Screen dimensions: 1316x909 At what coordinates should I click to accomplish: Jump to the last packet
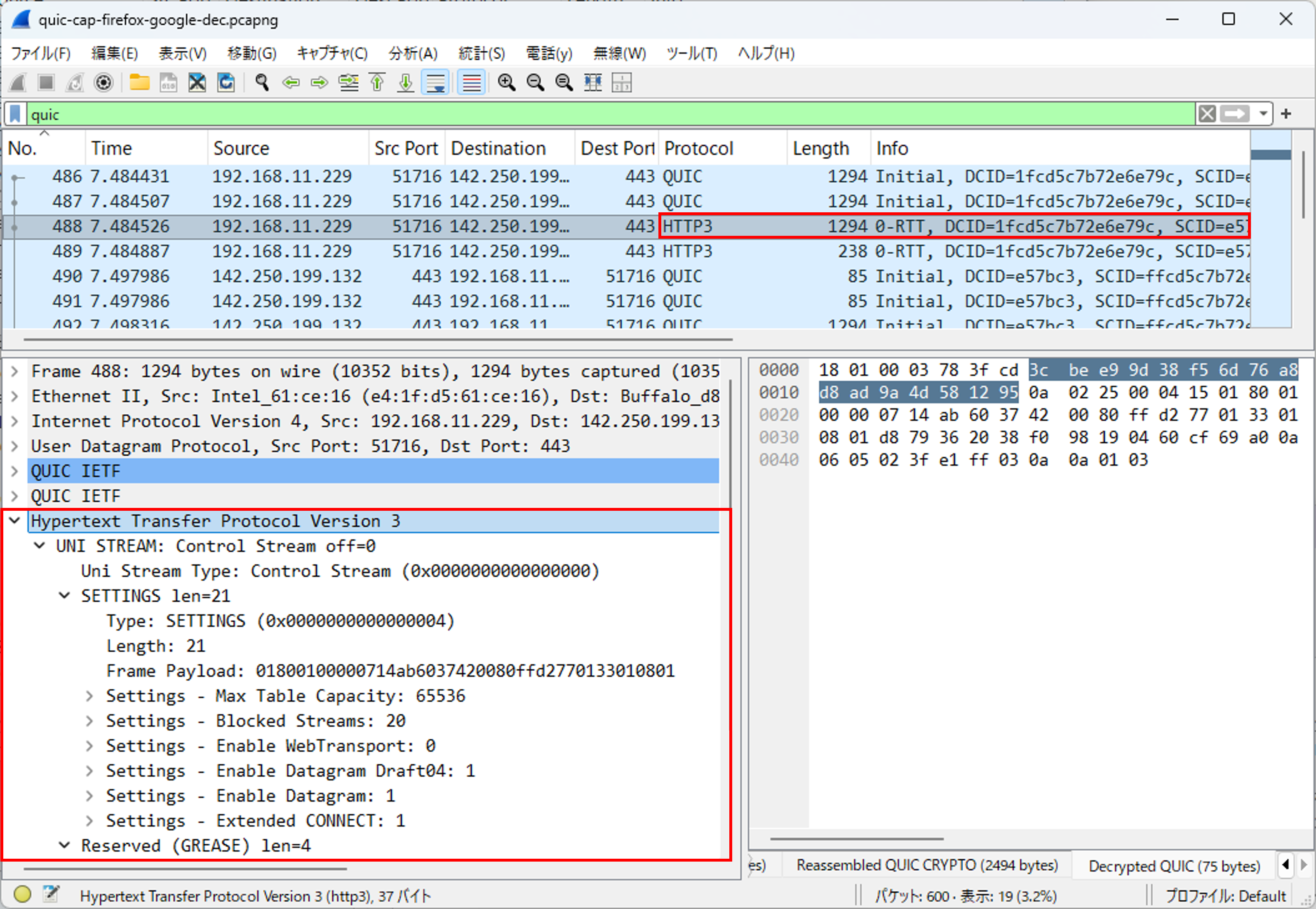pyautogui.click(x=405, y=82)
